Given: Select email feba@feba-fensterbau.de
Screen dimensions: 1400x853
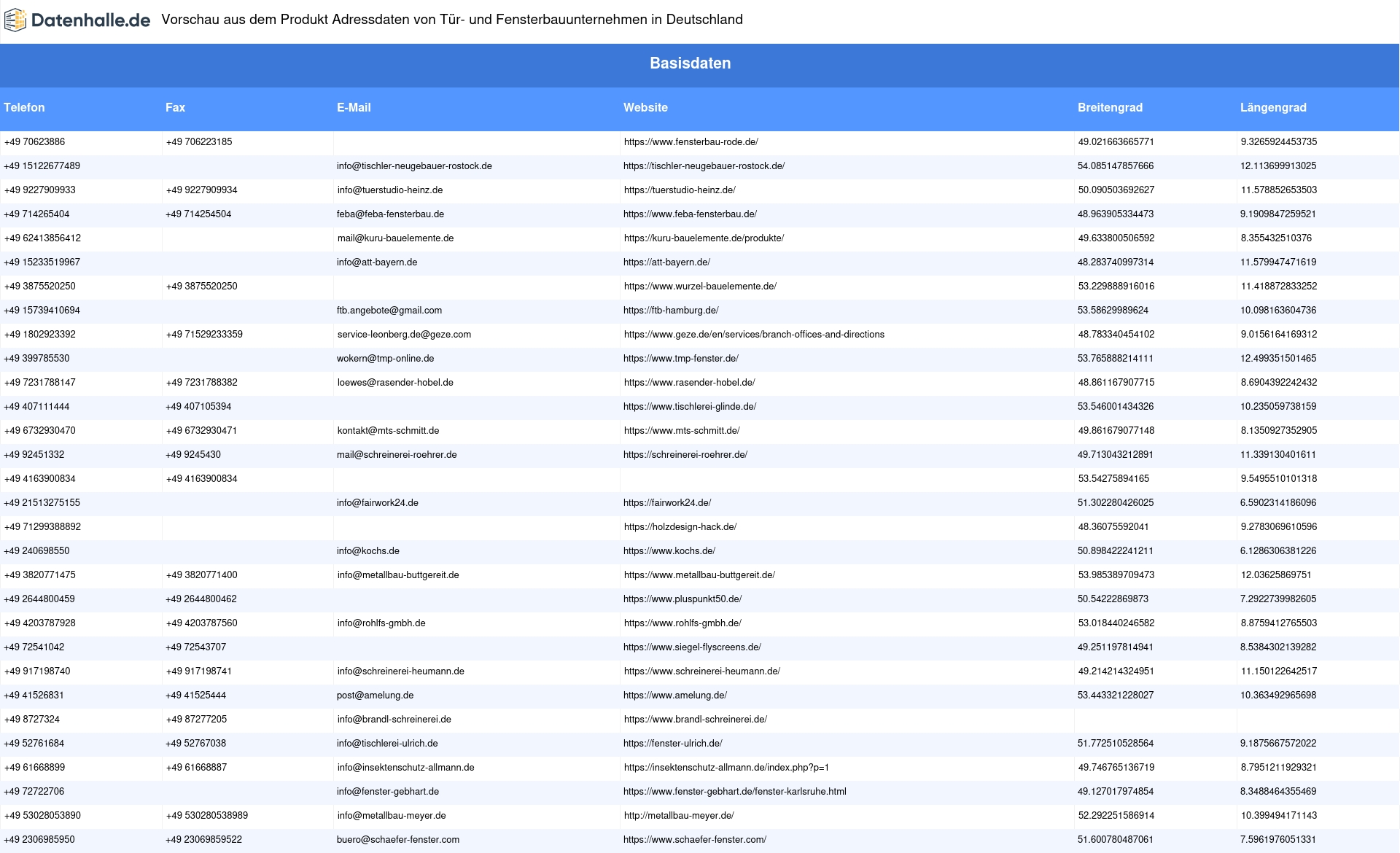Looking at the screenshot, I should click(390, 214).
